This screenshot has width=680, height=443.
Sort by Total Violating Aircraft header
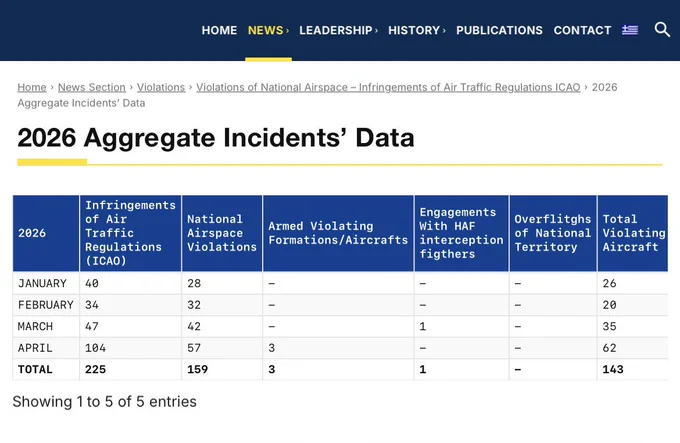[633, 233]
